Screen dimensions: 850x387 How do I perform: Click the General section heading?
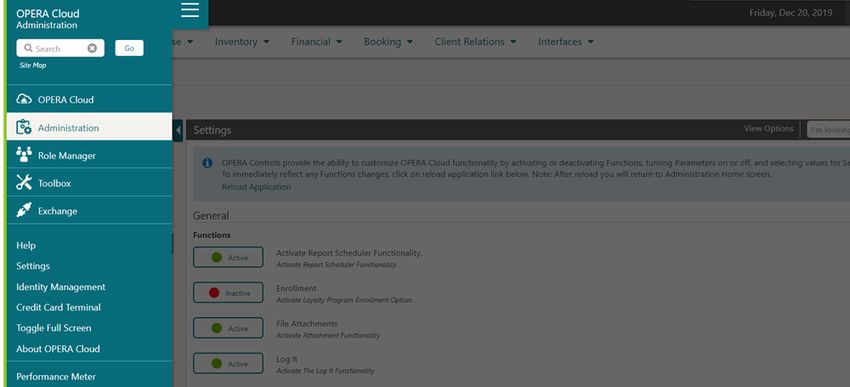(x=211, y=215)
